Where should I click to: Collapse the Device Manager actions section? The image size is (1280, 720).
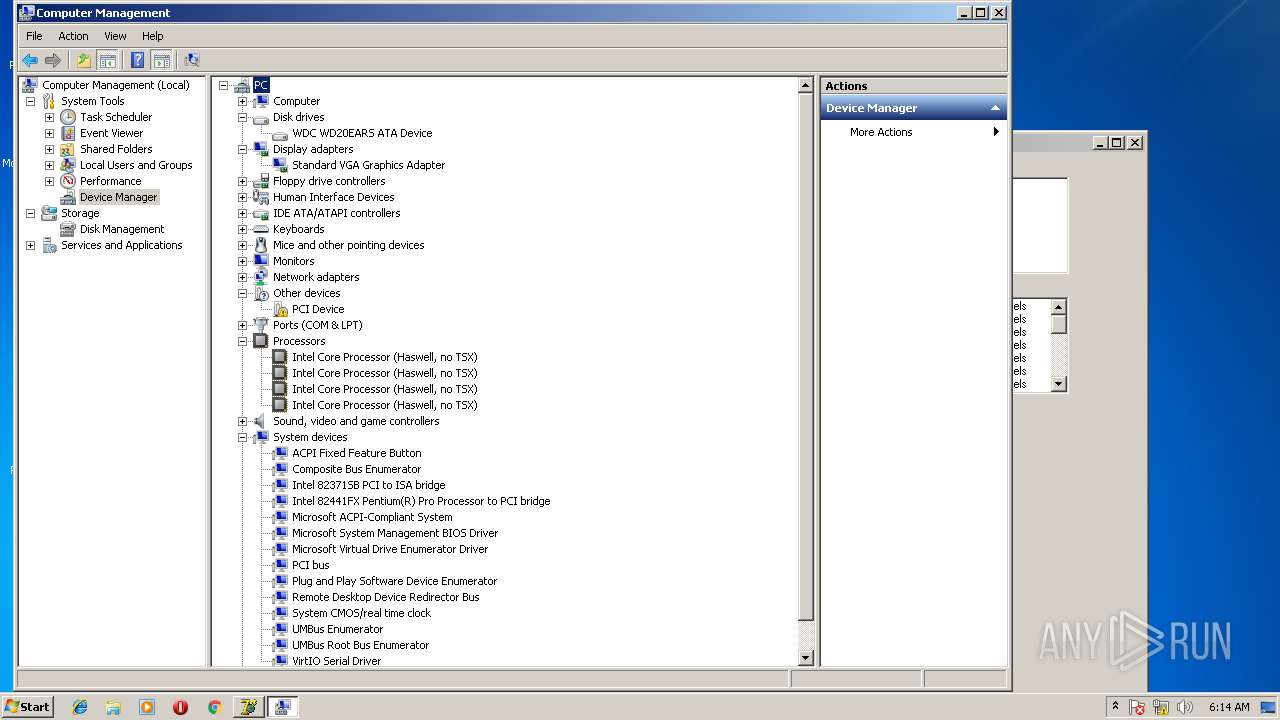(x=995, y=108)
